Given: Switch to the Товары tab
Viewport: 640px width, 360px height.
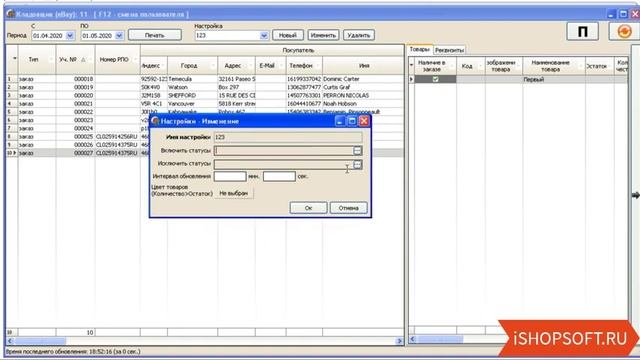Looking at the screenshot, I should [x=420, y=49].
